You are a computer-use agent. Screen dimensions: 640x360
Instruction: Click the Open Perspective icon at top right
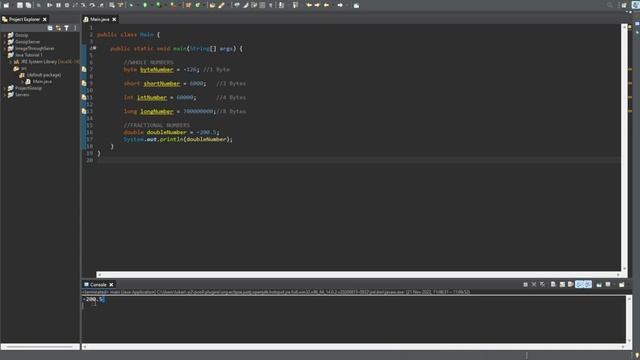coord(624,5)
